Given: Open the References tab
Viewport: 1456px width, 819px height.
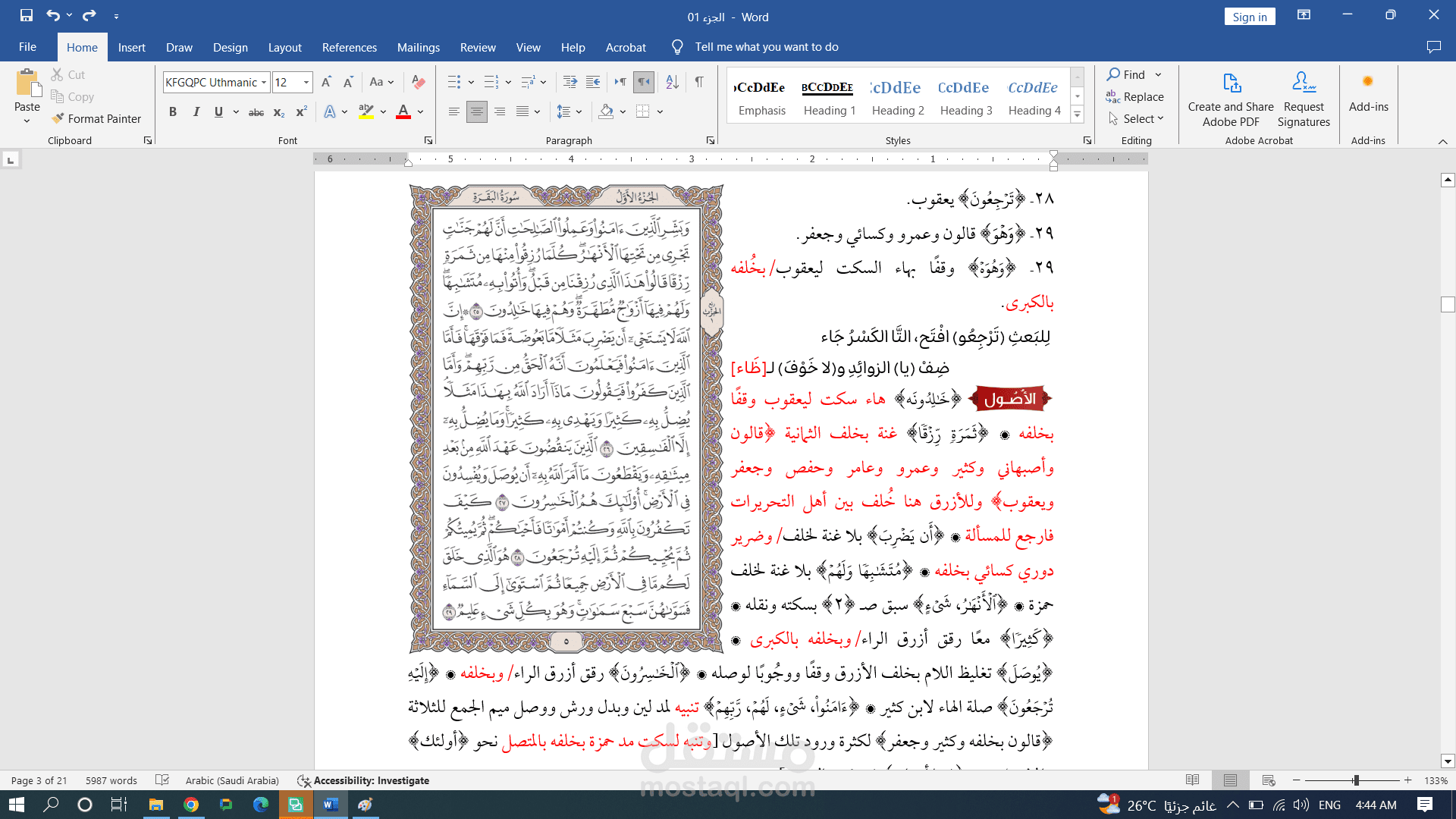Looking at the screenshot, I should (349, 47).
